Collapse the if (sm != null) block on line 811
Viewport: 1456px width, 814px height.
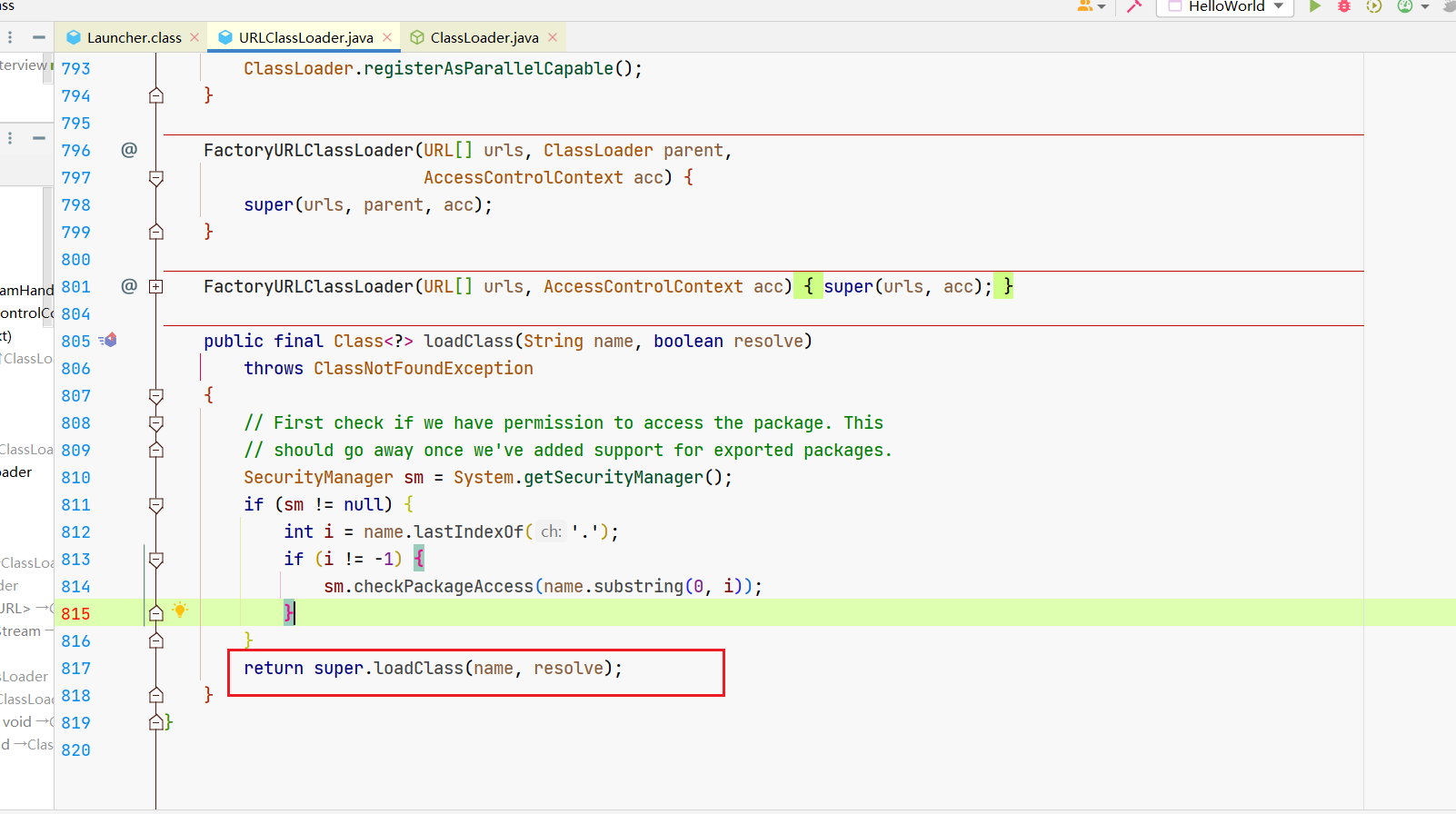(156, 505)
